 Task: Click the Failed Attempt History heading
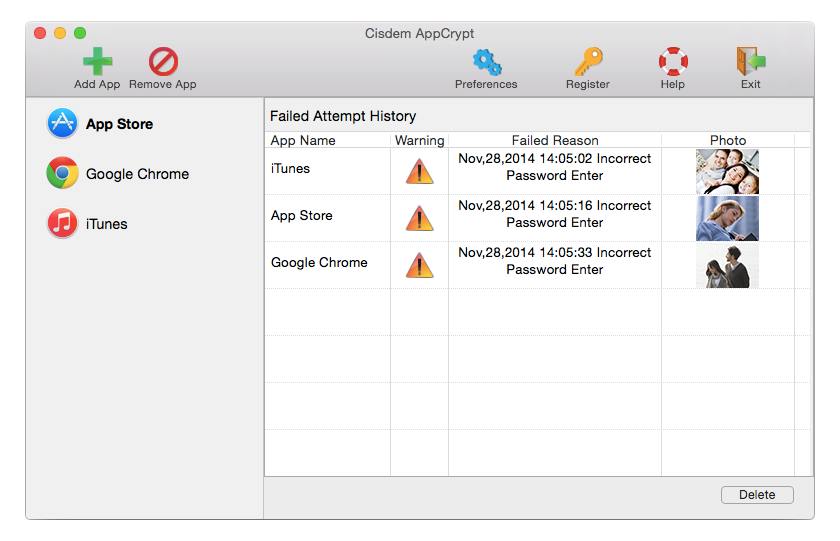pos(343,116)
